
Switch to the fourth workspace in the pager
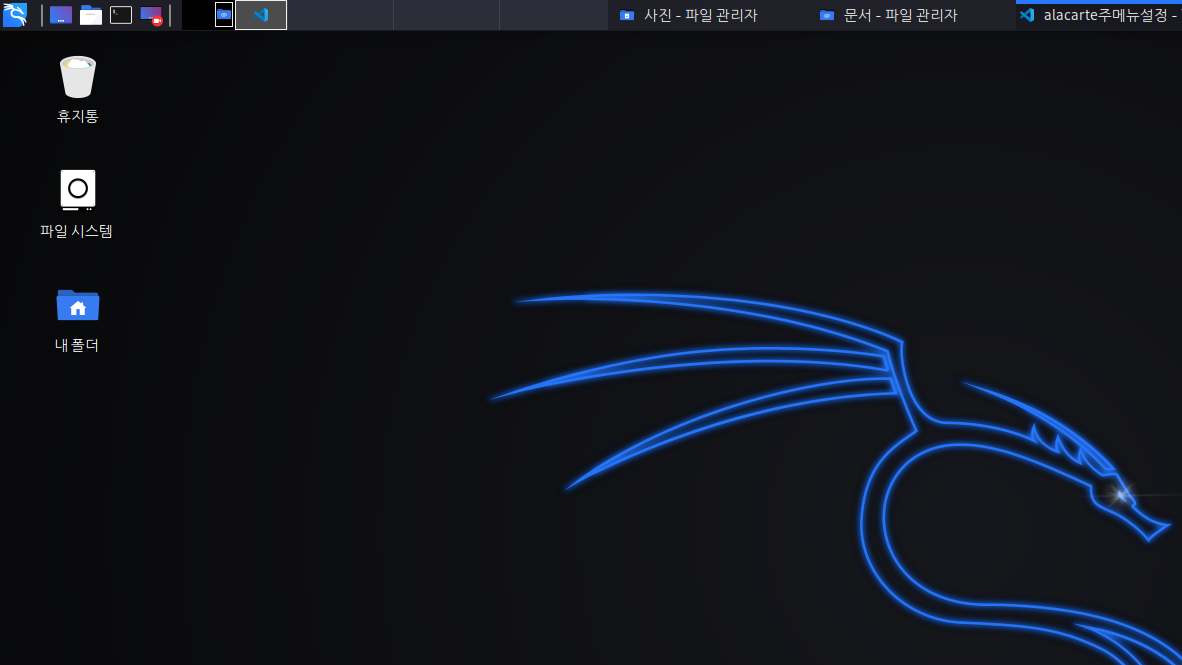(x=553, y=15)
